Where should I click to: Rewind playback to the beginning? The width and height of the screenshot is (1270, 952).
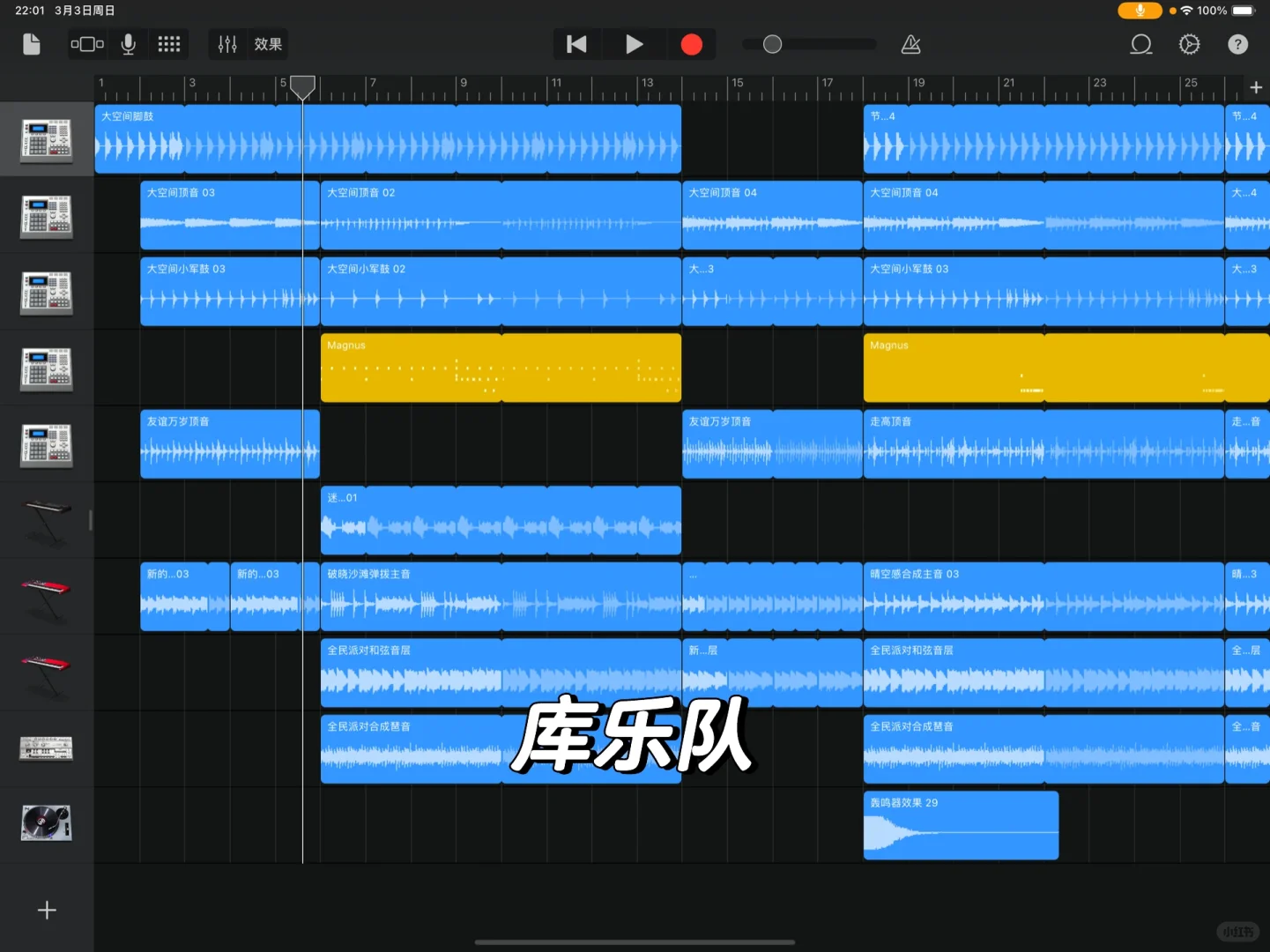[x=576, y=44]
